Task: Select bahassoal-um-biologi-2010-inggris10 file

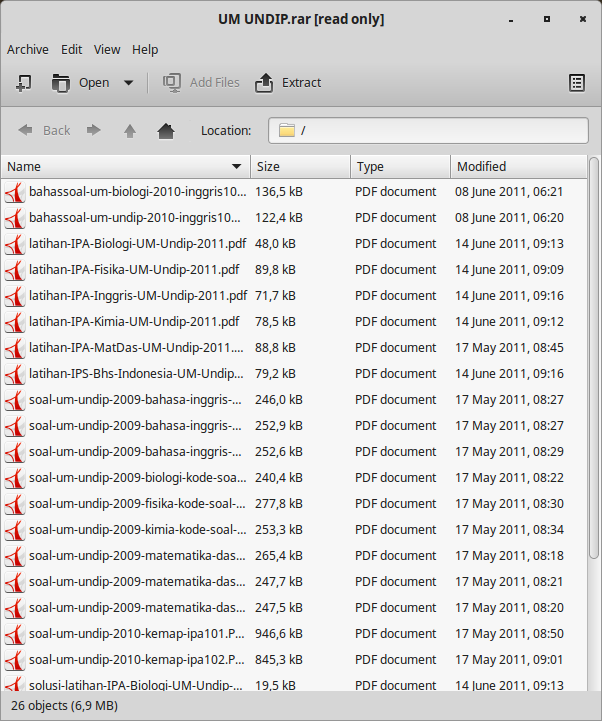Action: click(294, 192)
